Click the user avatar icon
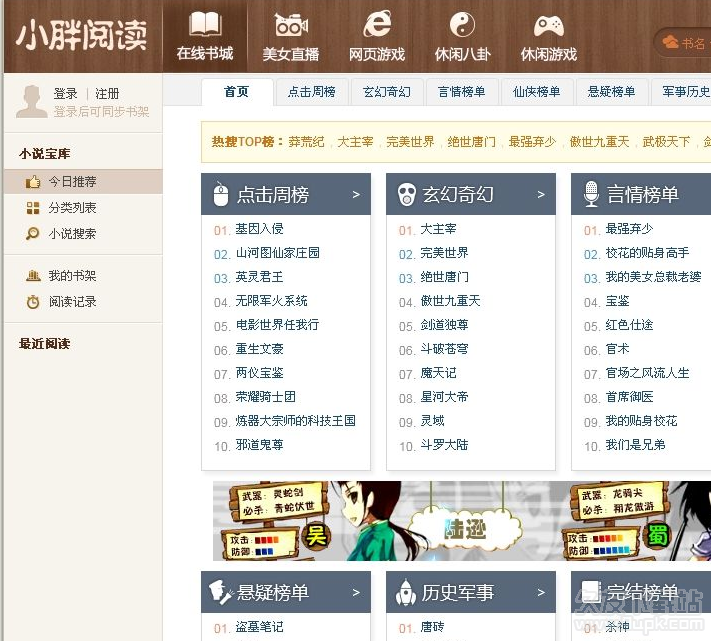The image size is (711, 641). point(31,102)
